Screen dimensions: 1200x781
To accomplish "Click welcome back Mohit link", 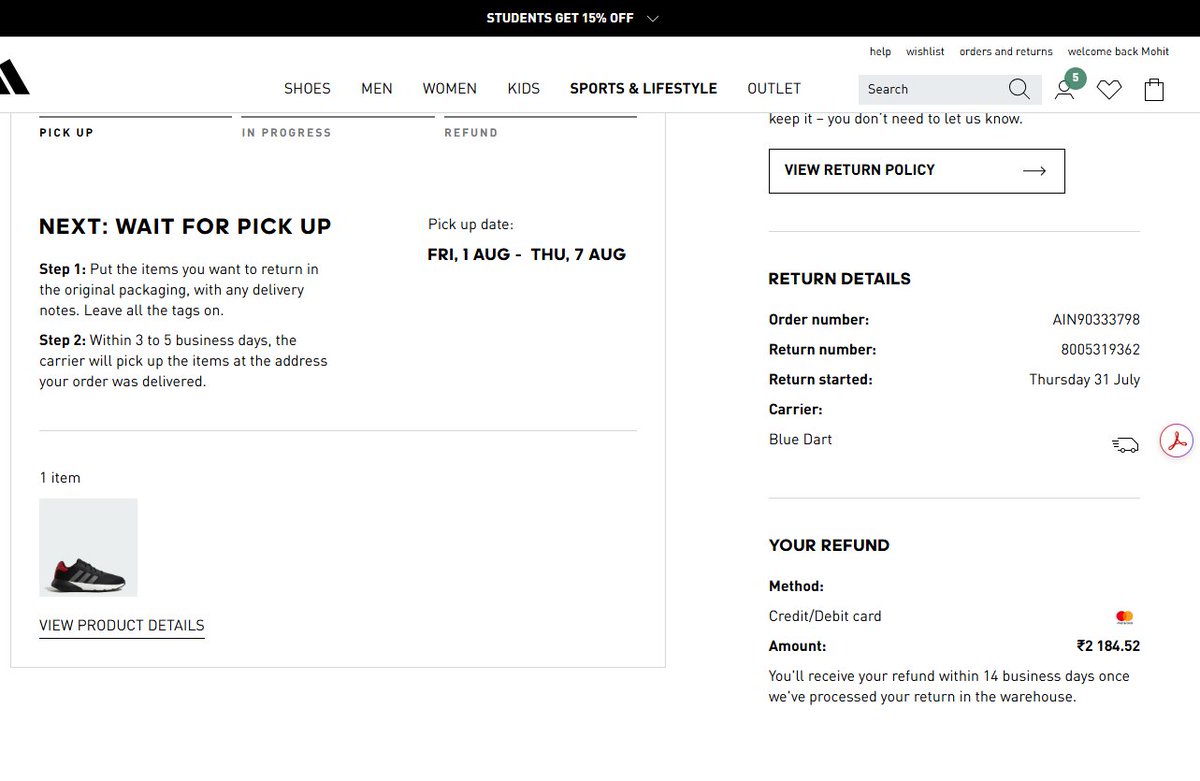I will pyautogui.click(x=1119, y=51).
